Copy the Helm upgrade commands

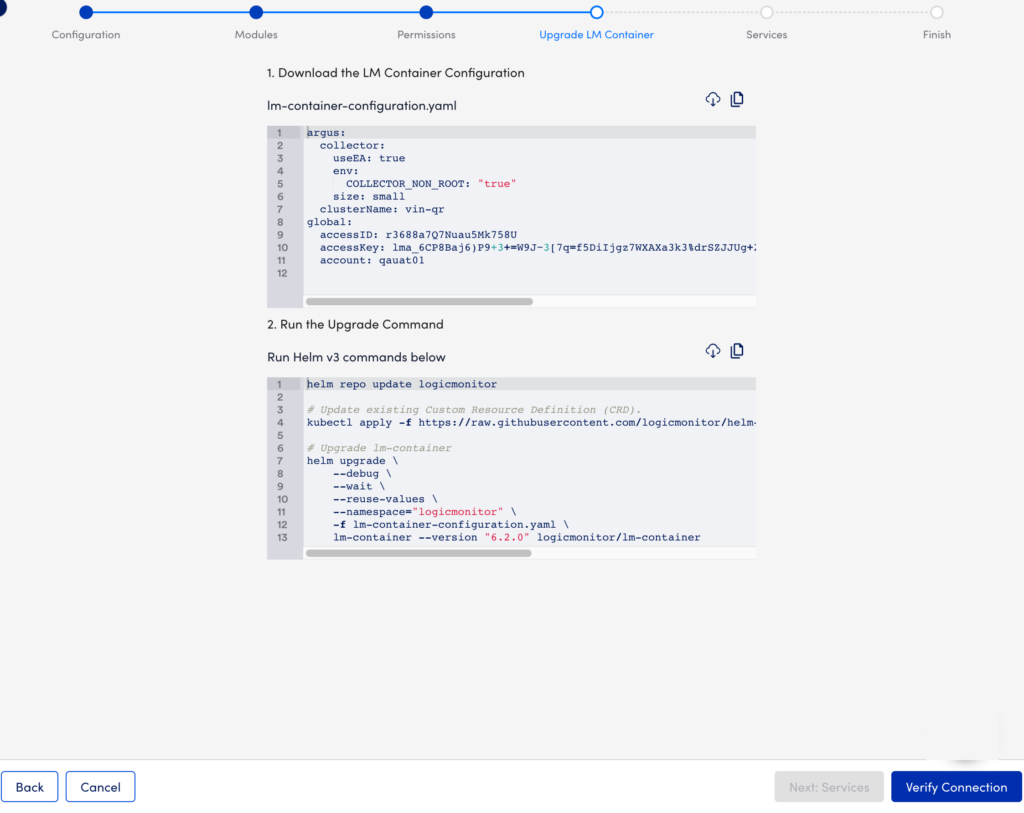click(737, 350)
